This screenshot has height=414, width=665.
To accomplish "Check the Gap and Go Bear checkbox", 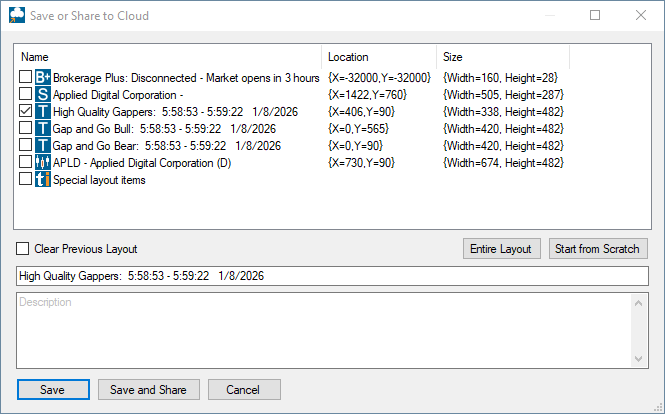I will [x=25, y=145].
